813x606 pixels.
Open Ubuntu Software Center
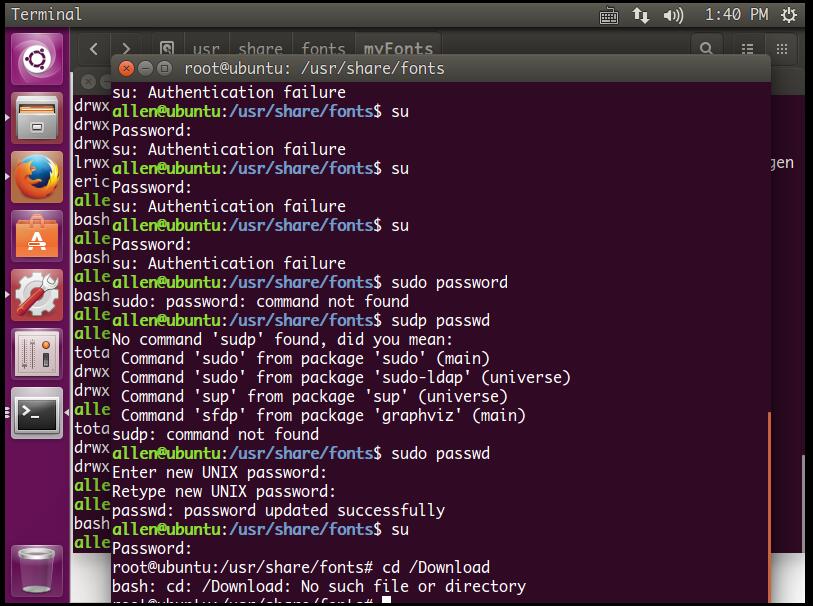(x=37, y=237)
